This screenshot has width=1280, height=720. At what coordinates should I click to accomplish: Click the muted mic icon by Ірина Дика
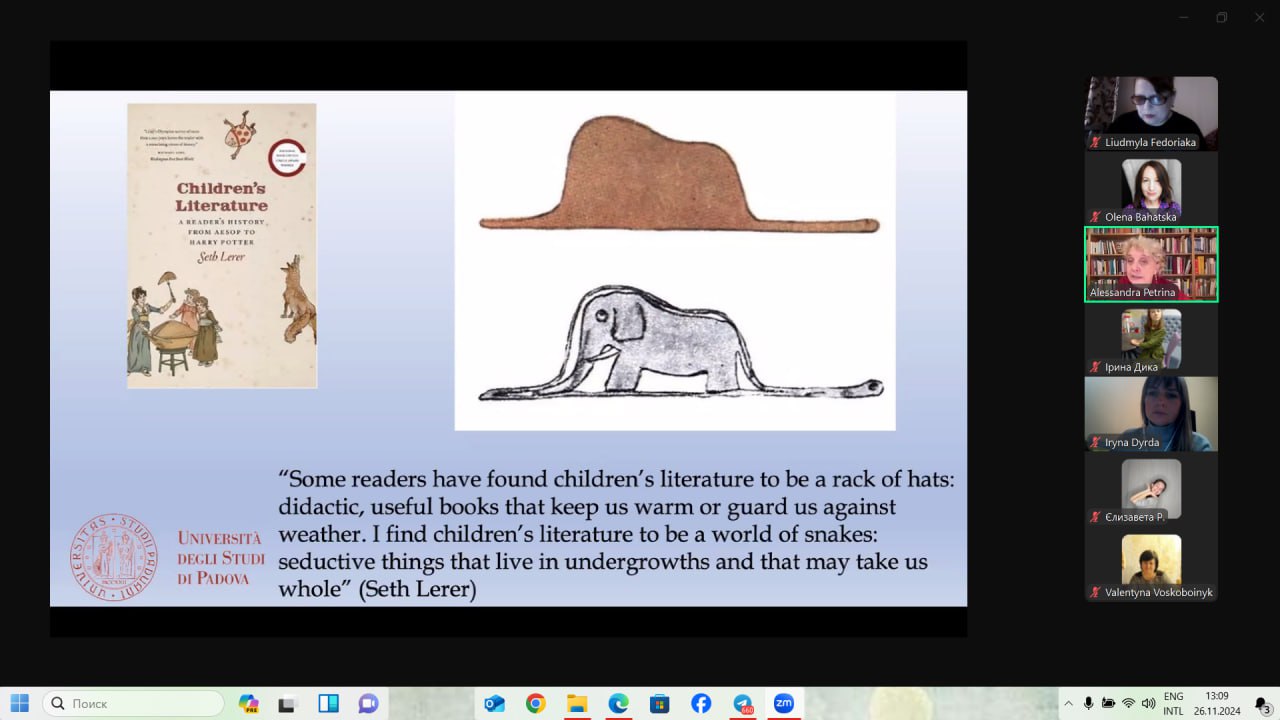pos(1095,367)
